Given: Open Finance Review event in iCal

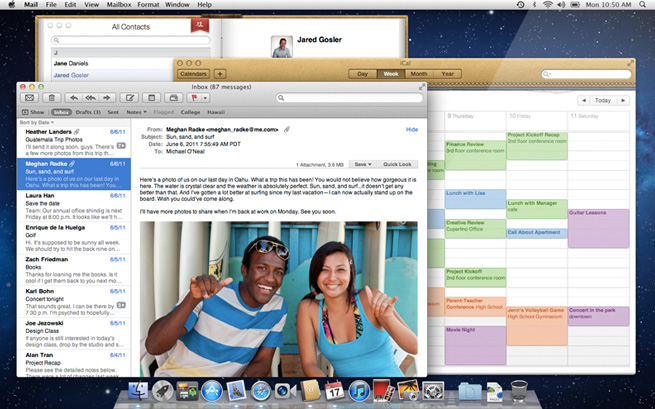Looking at the screenshot, I should 475,155.
